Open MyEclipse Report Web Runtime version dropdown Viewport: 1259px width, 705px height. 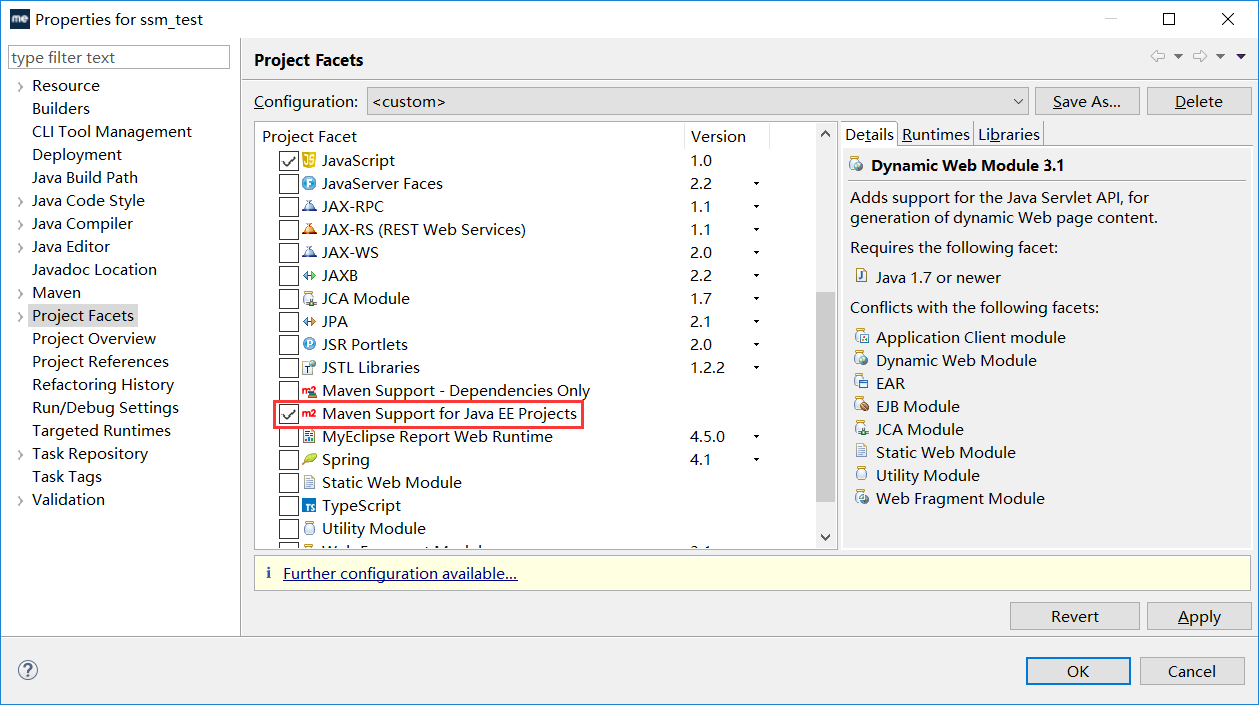756,437
